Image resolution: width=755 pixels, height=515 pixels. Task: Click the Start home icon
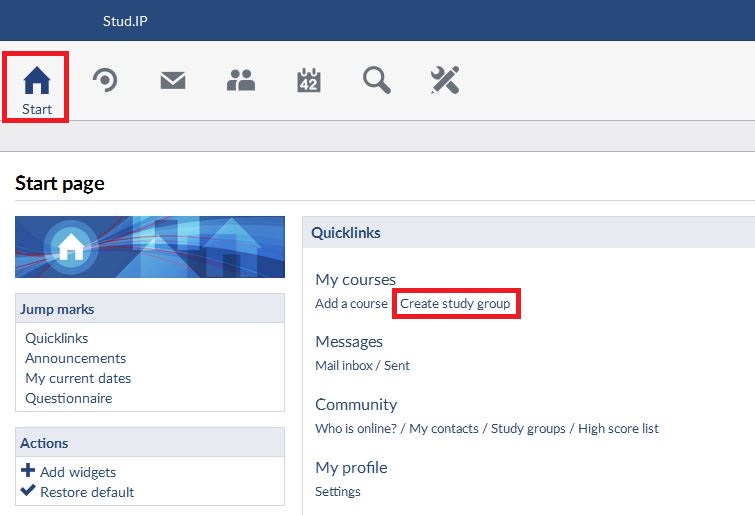coord(37,80)
